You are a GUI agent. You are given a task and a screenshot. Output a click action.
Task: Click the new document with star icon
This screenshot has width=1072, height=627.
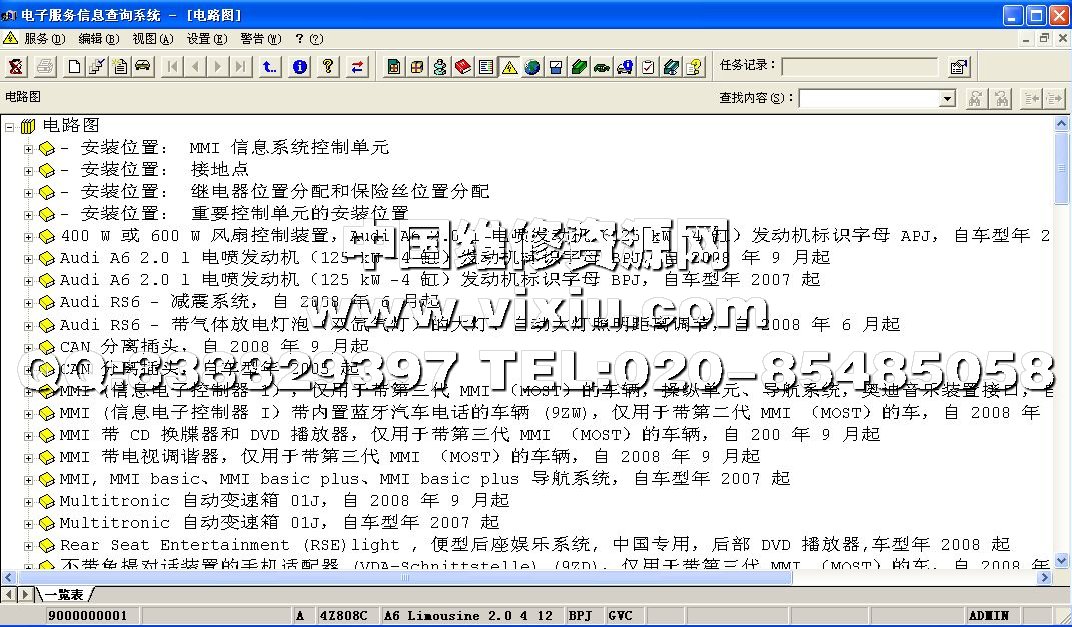pyautogui.click(x=120, y=66)
